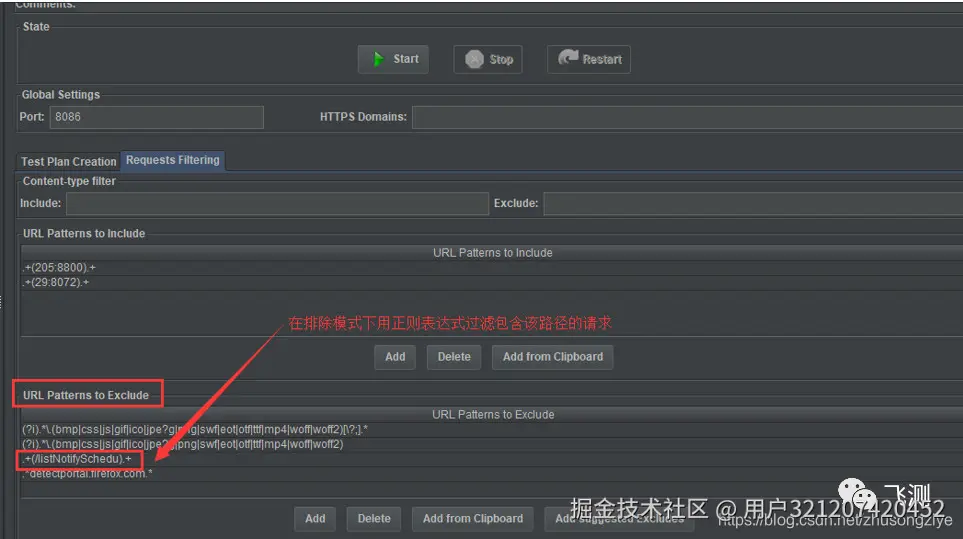963x539 pixels.
Task: Select exclude pattern ending with woff2)
Action: click(491, 444)
